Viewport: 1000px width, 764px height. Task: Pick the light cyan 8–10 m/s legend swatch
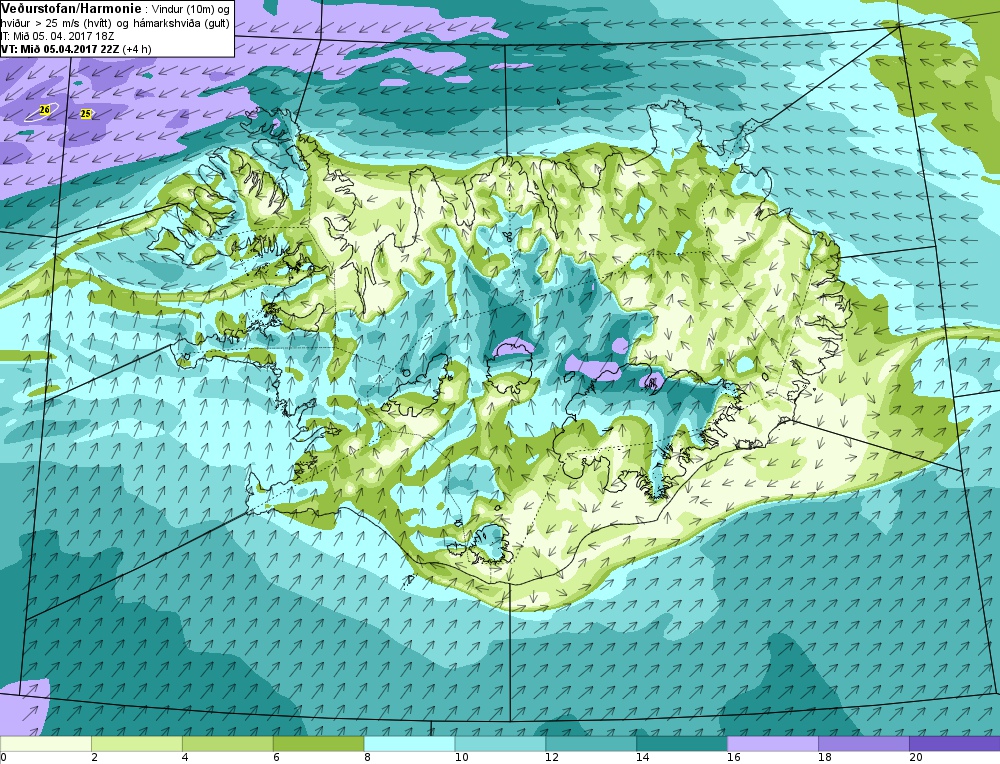point(409,744)
